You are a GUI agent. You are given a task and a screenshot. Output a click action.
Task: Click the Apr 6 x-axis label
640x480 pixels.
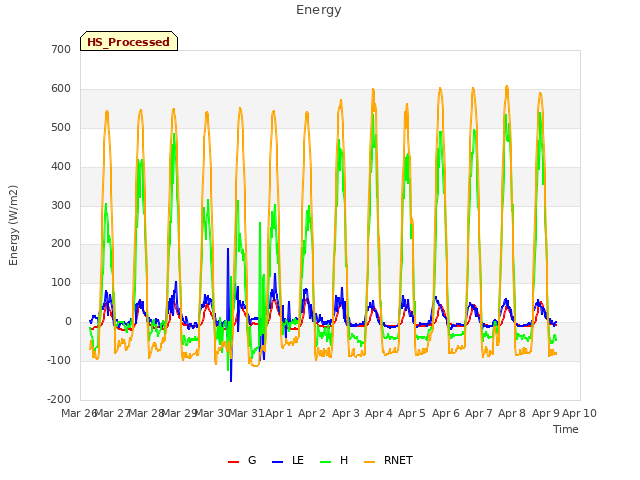coord(446,413)
